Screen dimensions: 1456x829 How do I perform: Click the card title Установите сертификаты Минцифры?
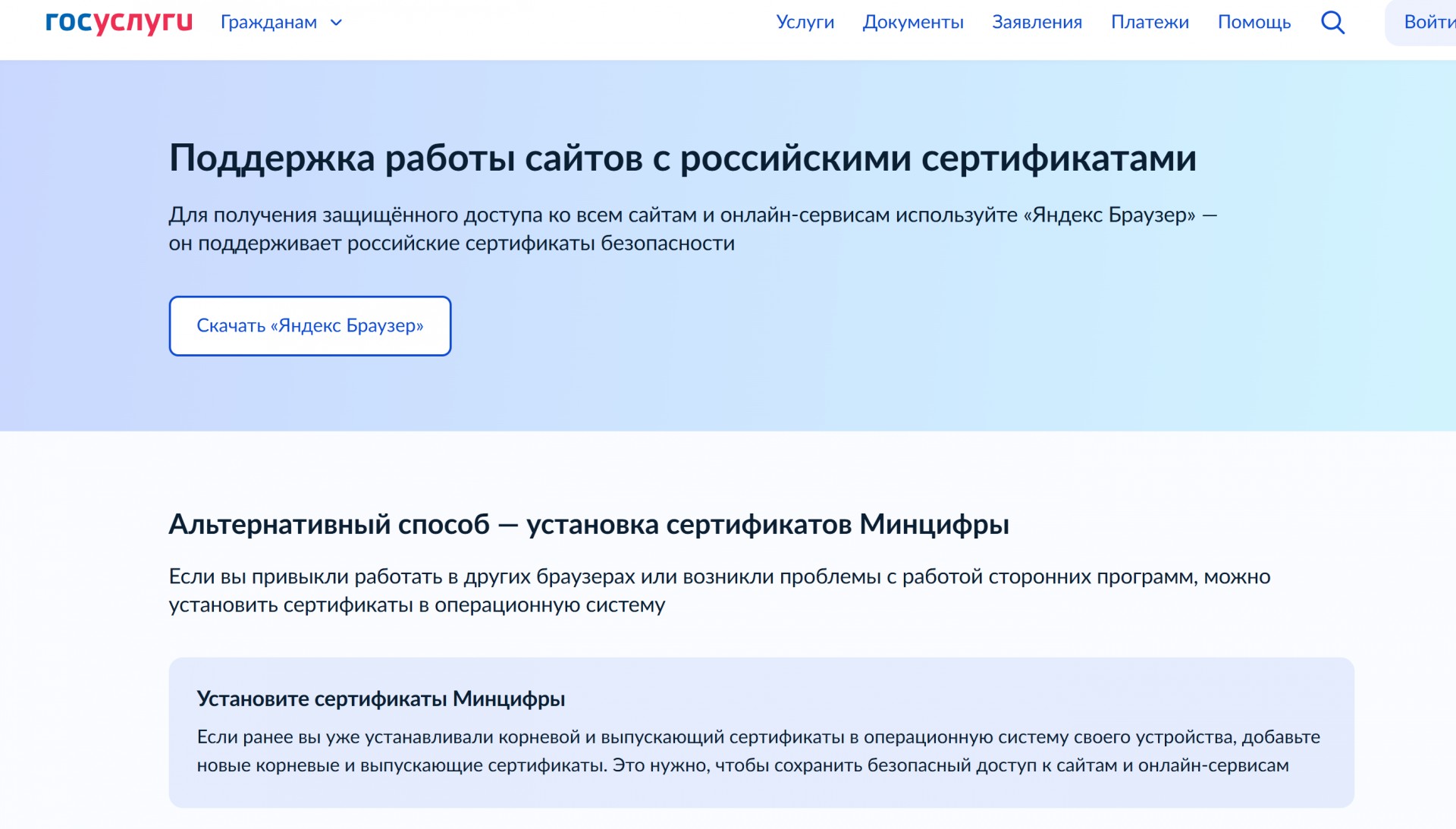pos(381,699)
